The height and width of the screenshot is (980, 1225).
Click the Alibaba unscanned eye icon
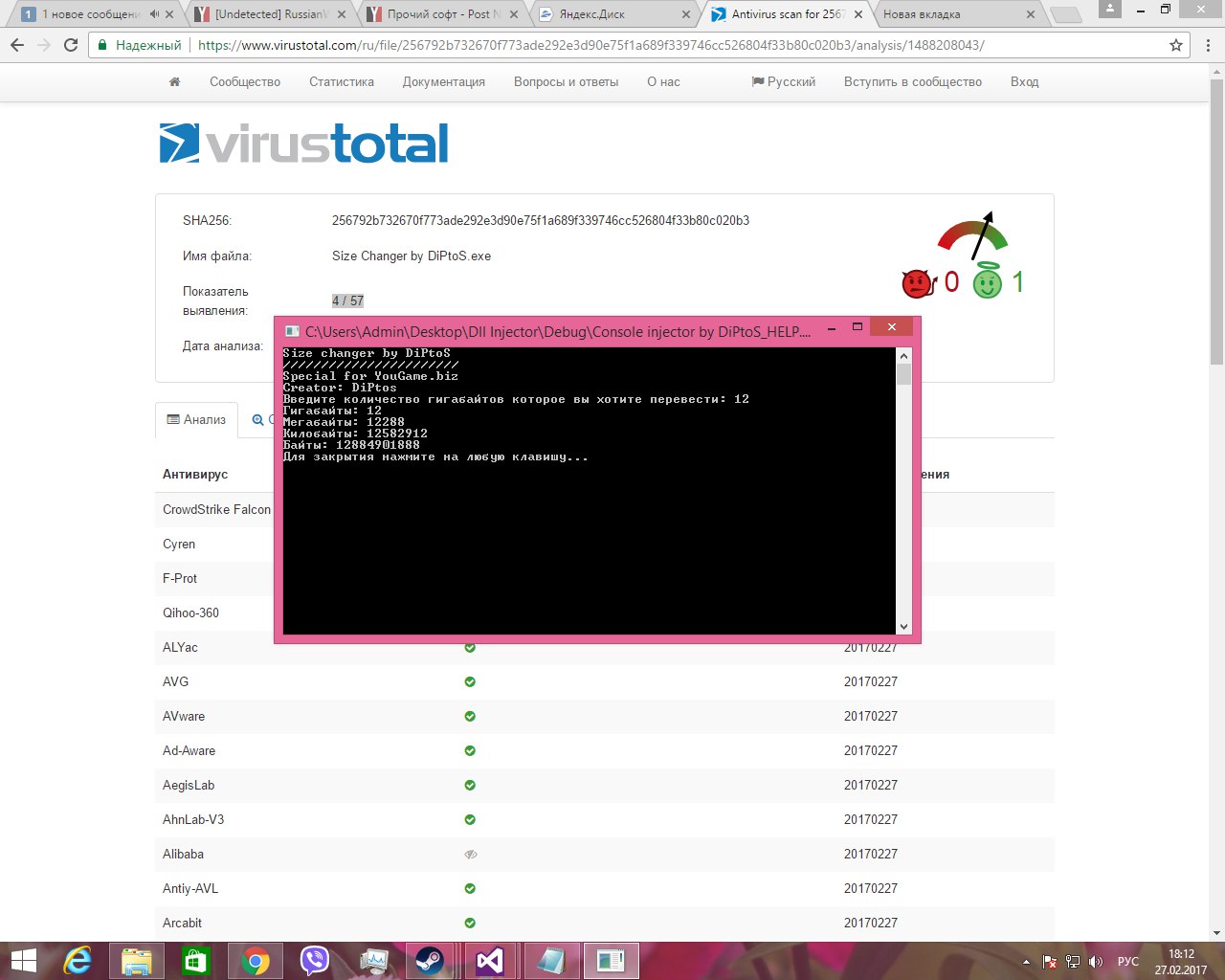pyautogui.click(x=470, y=855)
